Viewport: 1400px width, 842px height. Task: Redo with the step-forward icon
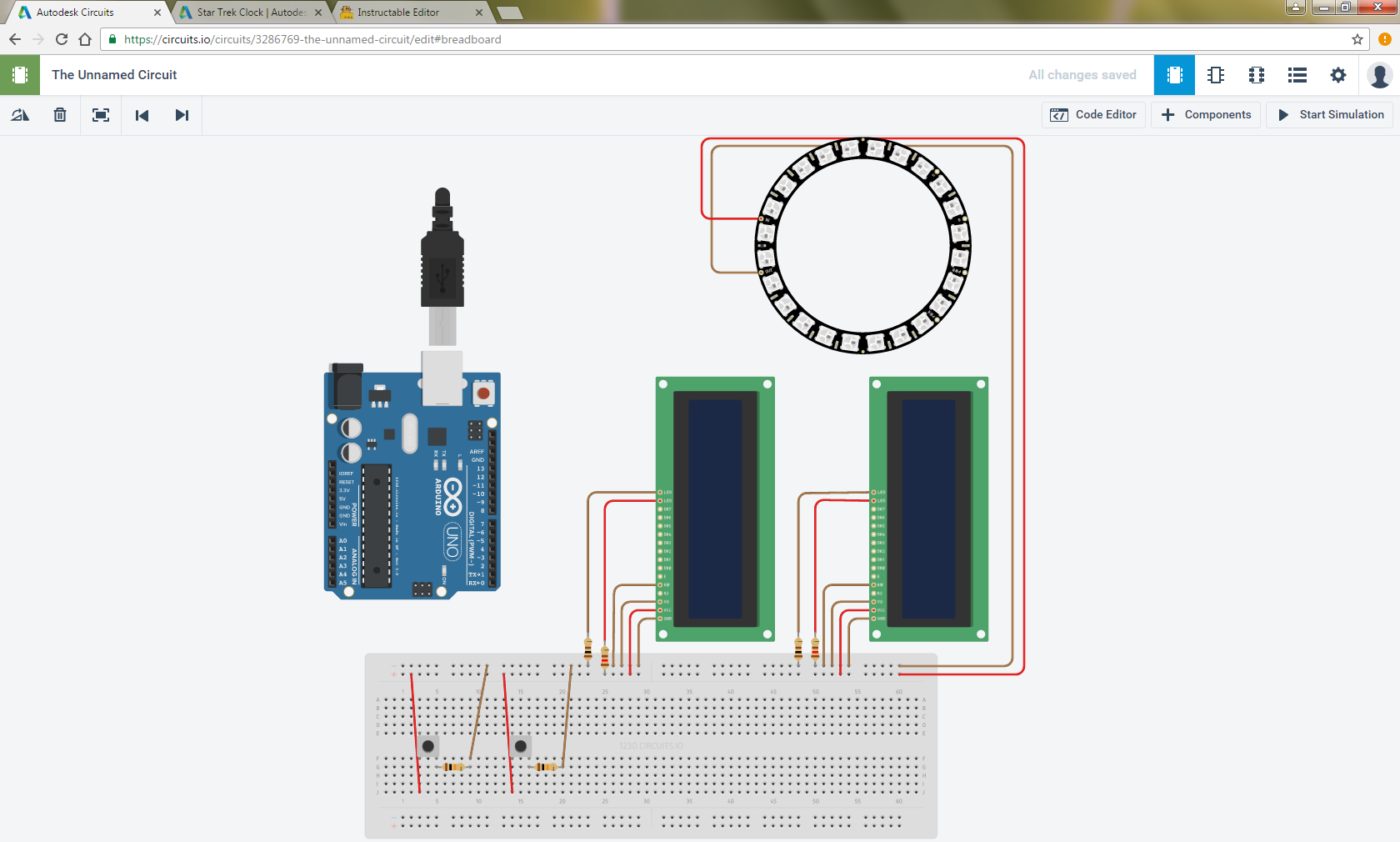click(x=182, y=115)
